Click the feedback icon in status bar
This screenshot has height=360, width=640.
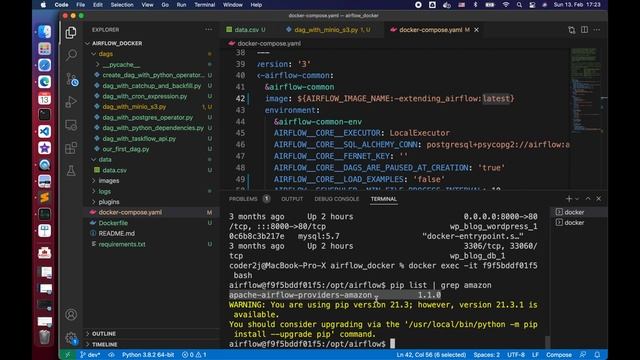point(583,355)
